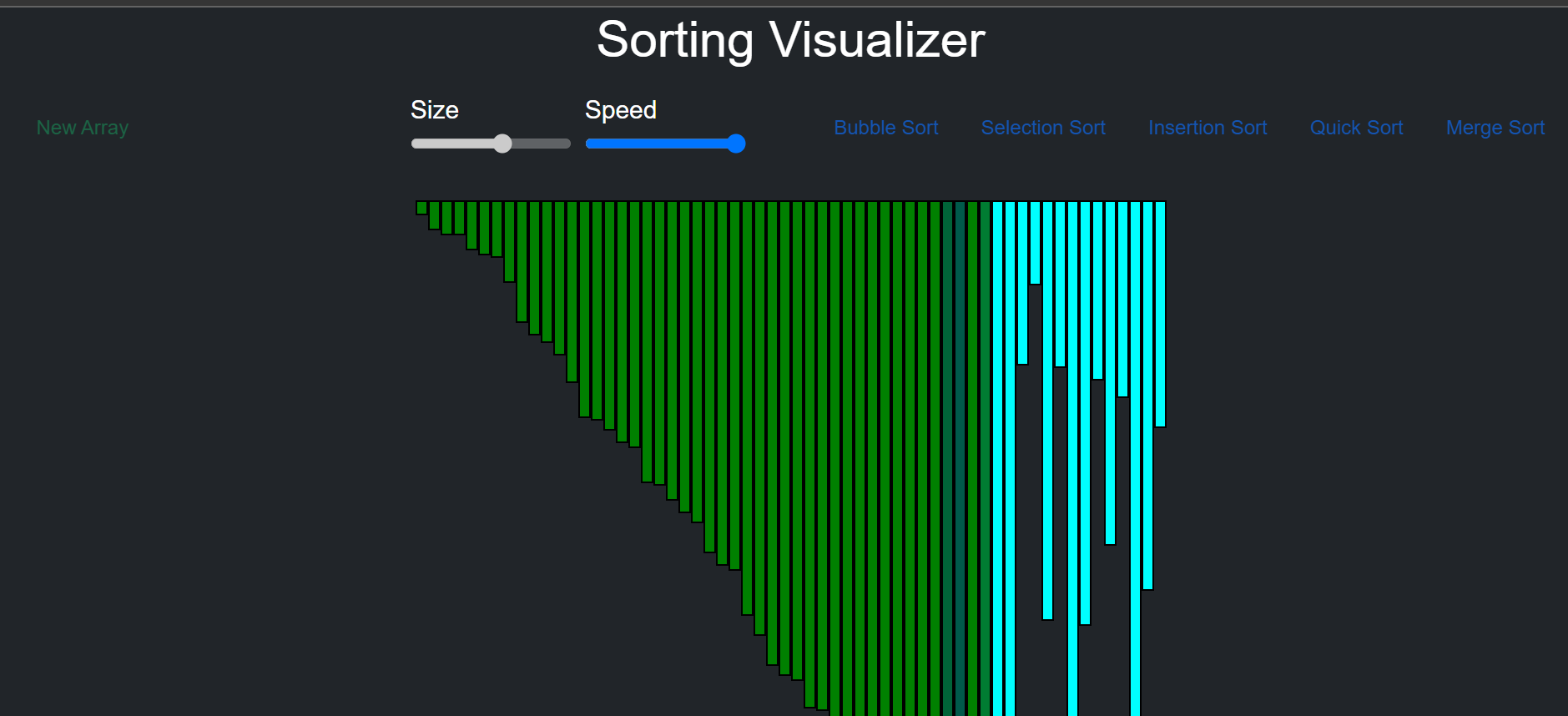Start Bubble Sort
The image size is (1568, 716).
tap(885, 127)
